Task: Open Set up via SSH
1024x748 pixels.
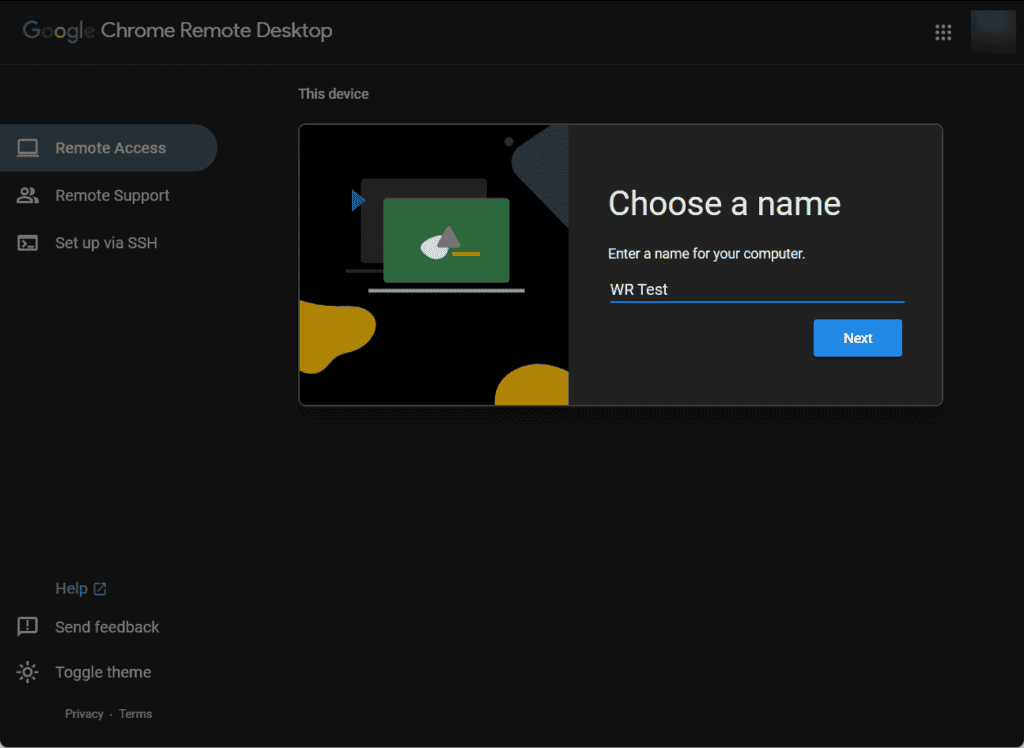Action: coord(108,243)
